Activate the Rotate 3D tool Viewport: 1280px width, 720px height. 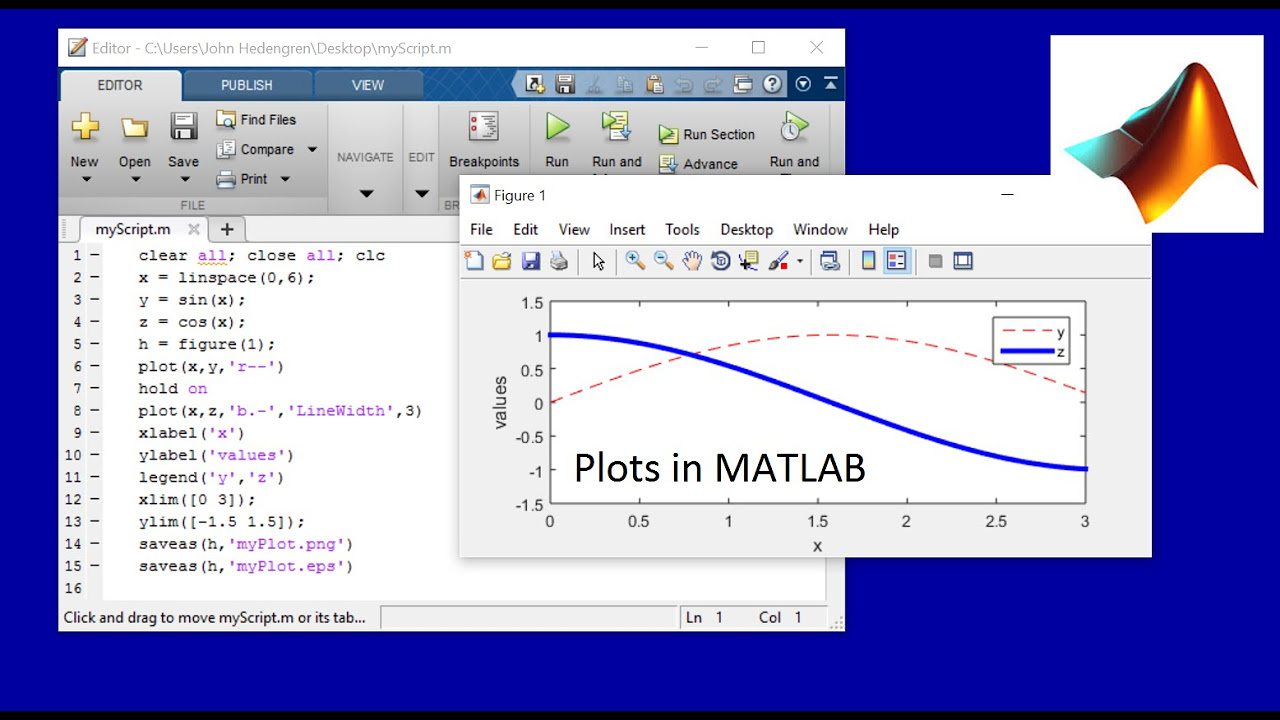coord(720,261)
